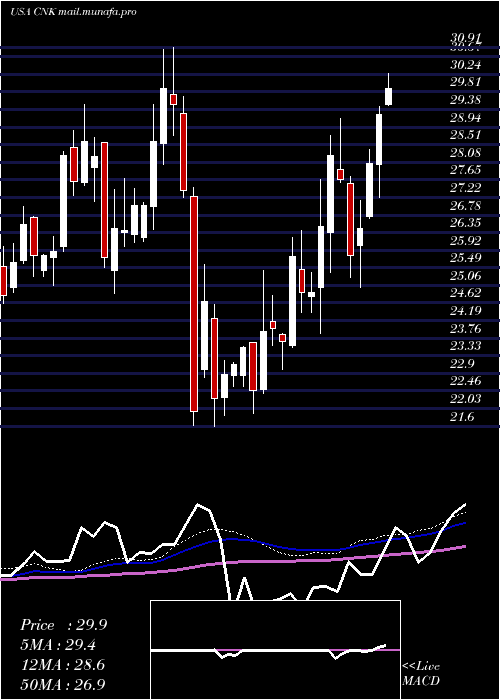Select the 30.24 price axis label
The image size is (500, 700).
coord(466,65)
